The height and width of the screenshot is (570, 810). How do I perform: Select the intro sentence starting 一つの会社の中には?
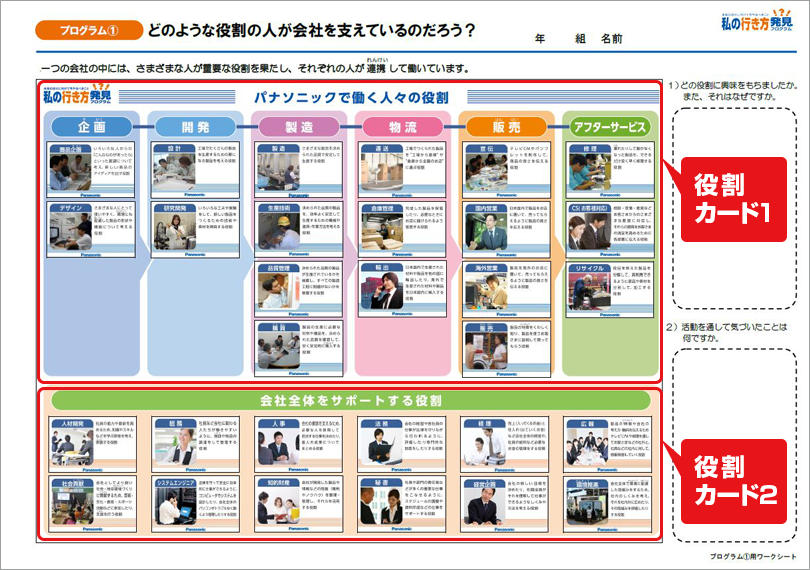(x=255, y=68)
